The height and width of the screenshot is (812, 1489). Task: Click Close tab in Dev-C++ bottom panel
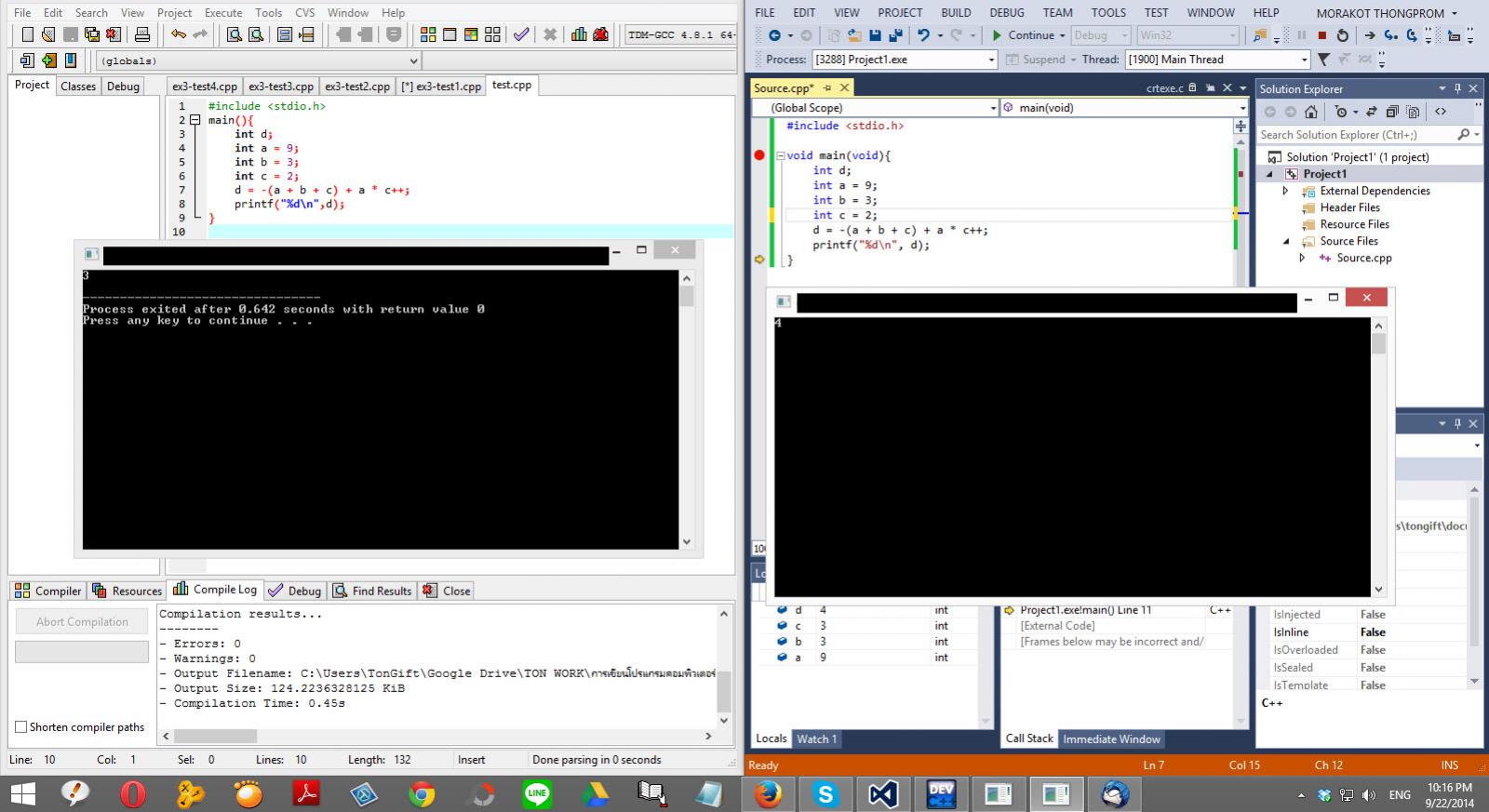pyautogui.click(x=447, y=591)
